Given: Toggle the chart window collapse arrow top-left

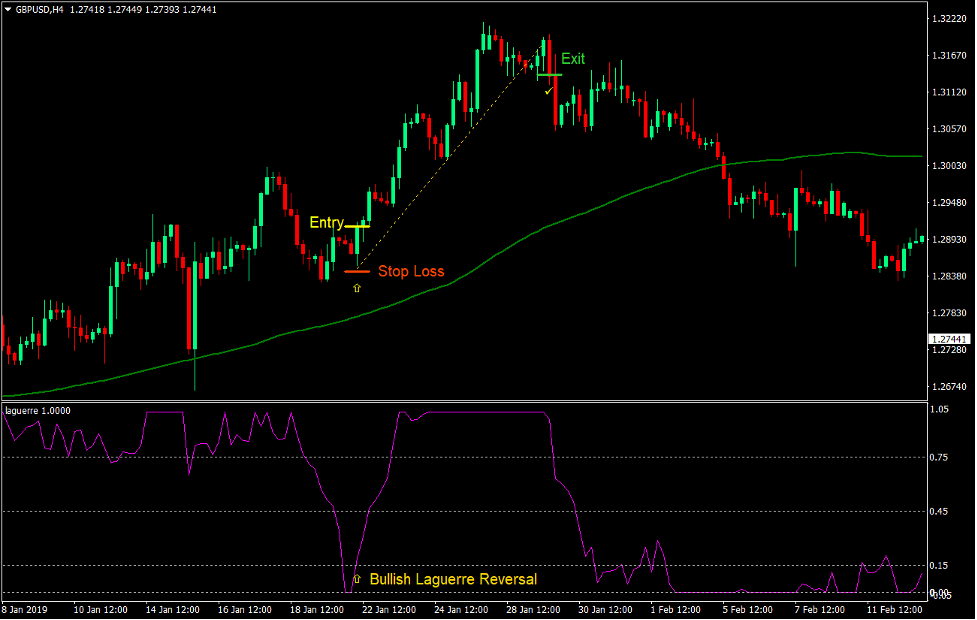Looking at the screenshot, I should point(8,8).
